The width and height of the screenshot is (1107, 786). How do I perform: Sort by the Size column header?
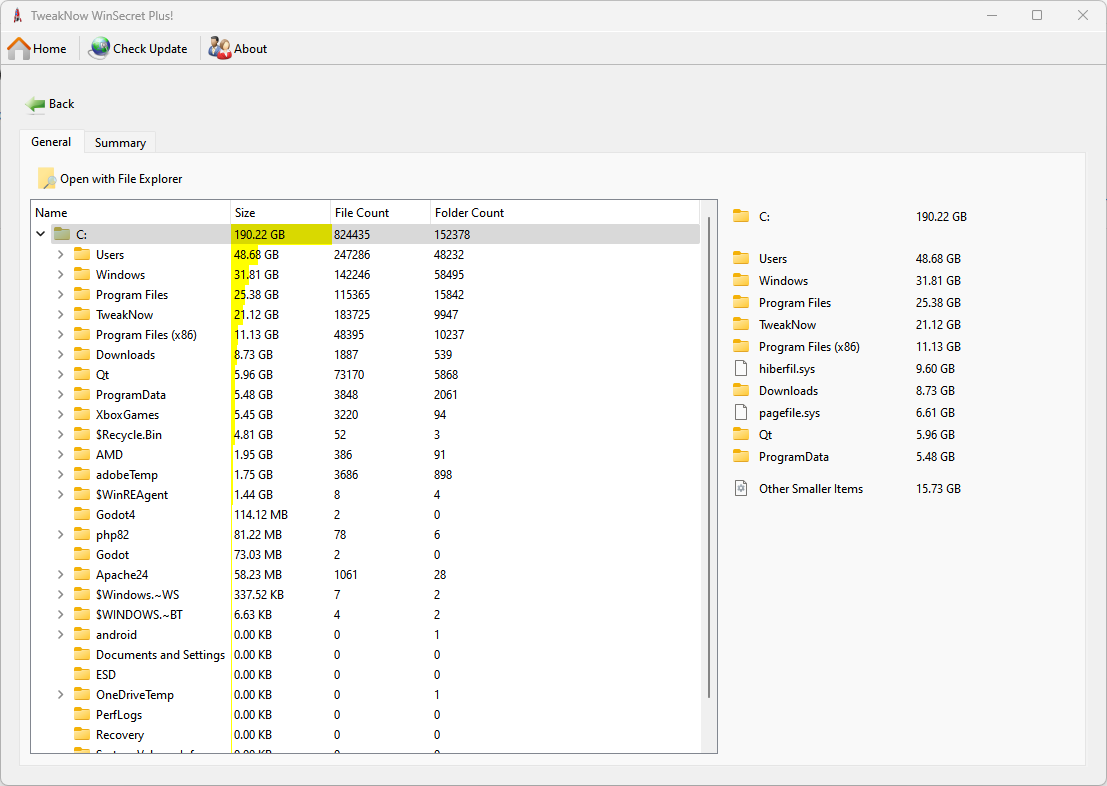(x=280, y=213)
